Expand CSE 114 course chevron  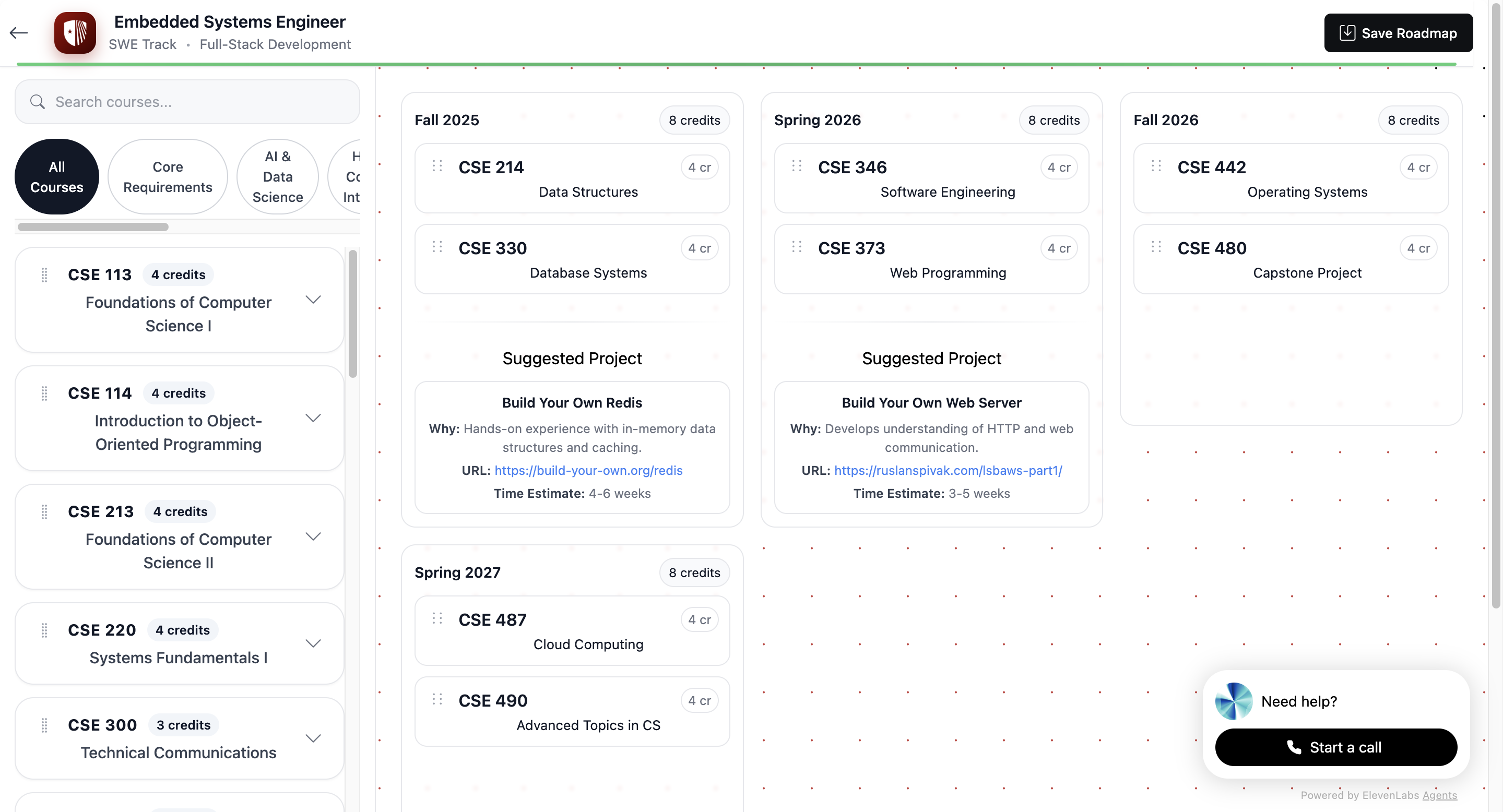313,418
